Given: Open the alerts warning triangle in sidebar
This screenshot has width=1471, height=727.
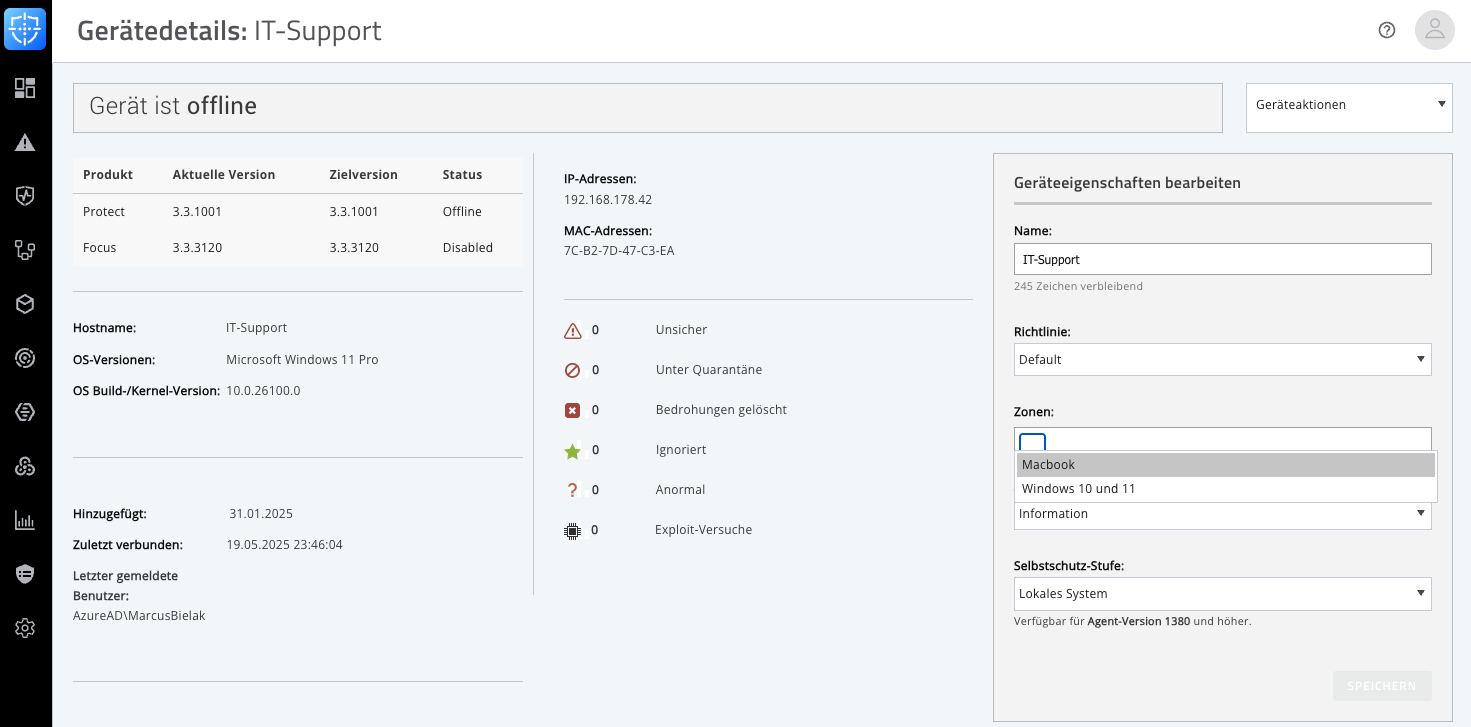Looking at the screenshot, I should click(25, 142).
